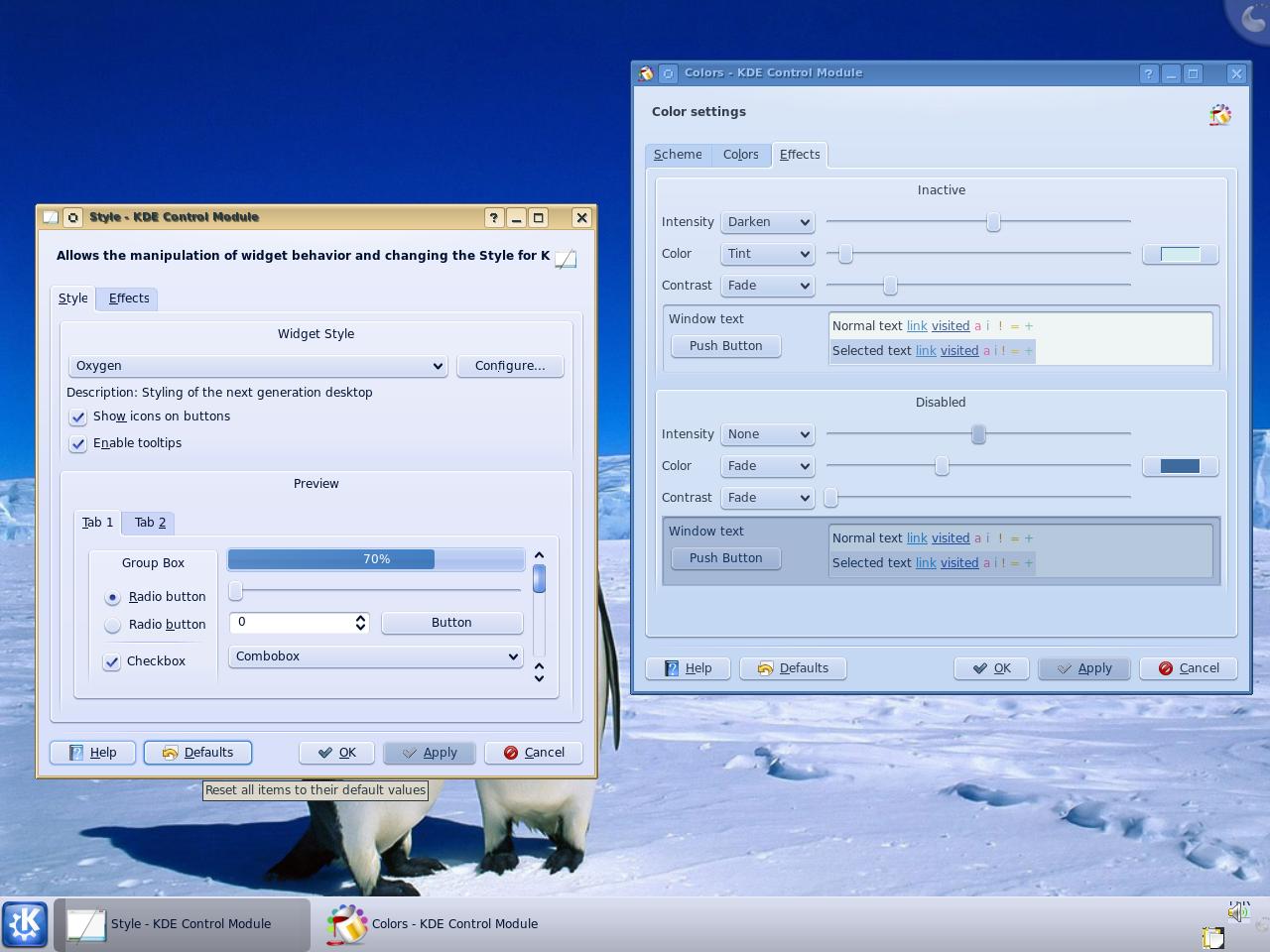Click the Colors window title bar app icon
This screenshot has width=1270, height=952.
(646, 73)
